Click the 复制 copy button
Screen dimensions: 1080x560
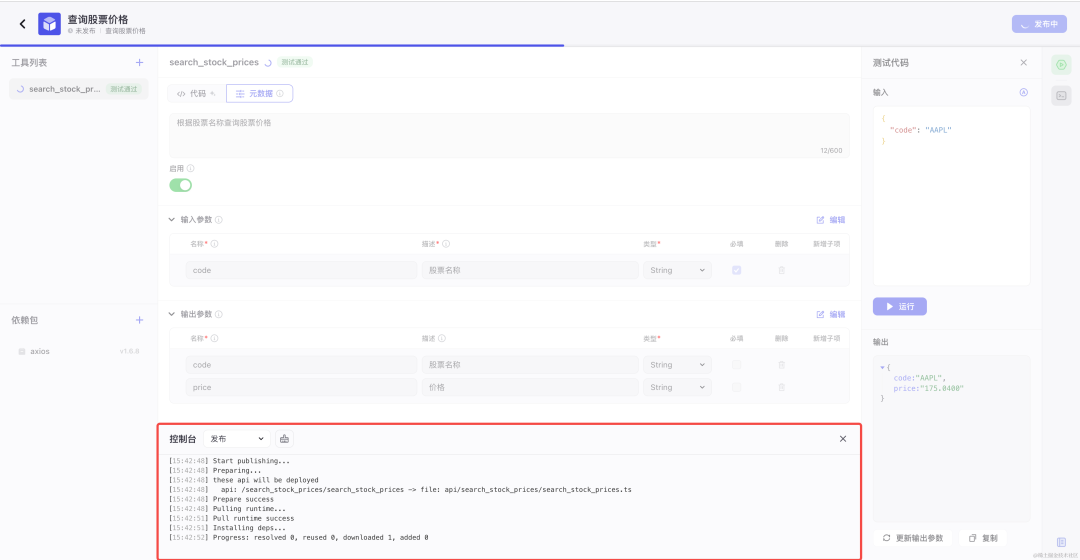pos(983,538)
